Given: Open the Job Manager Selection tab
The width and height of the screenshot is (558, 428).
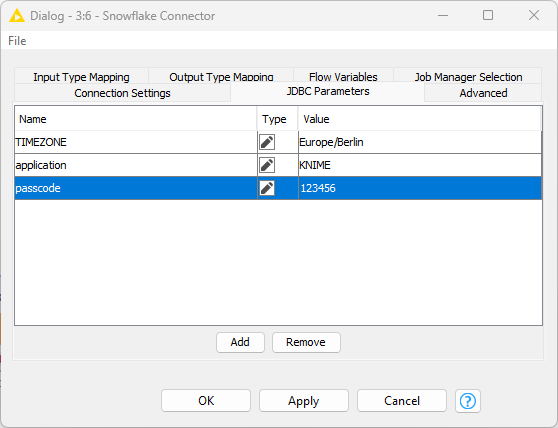Looking at the screenshot, I should pos(468,76).
